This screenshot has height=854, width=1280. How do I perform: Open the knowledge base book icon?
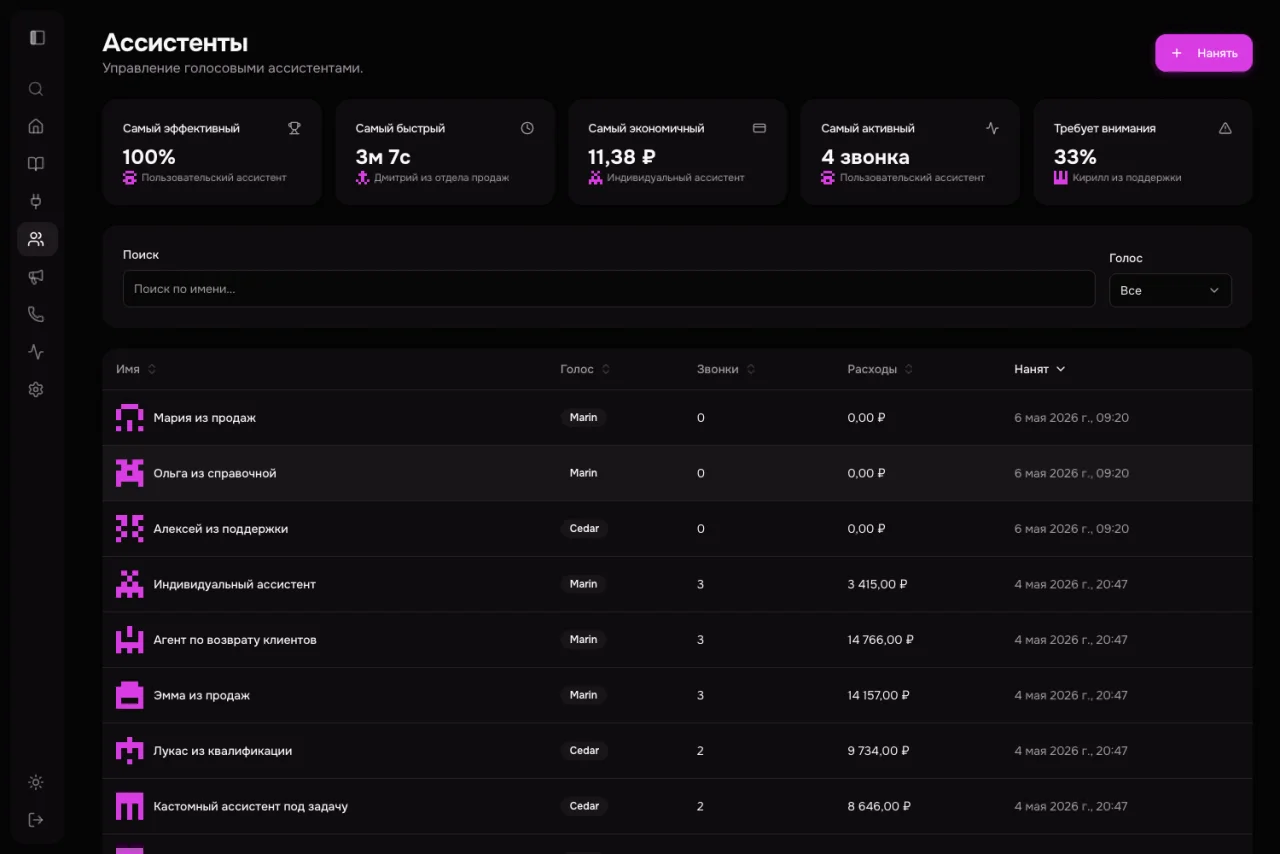pos(36,164)
